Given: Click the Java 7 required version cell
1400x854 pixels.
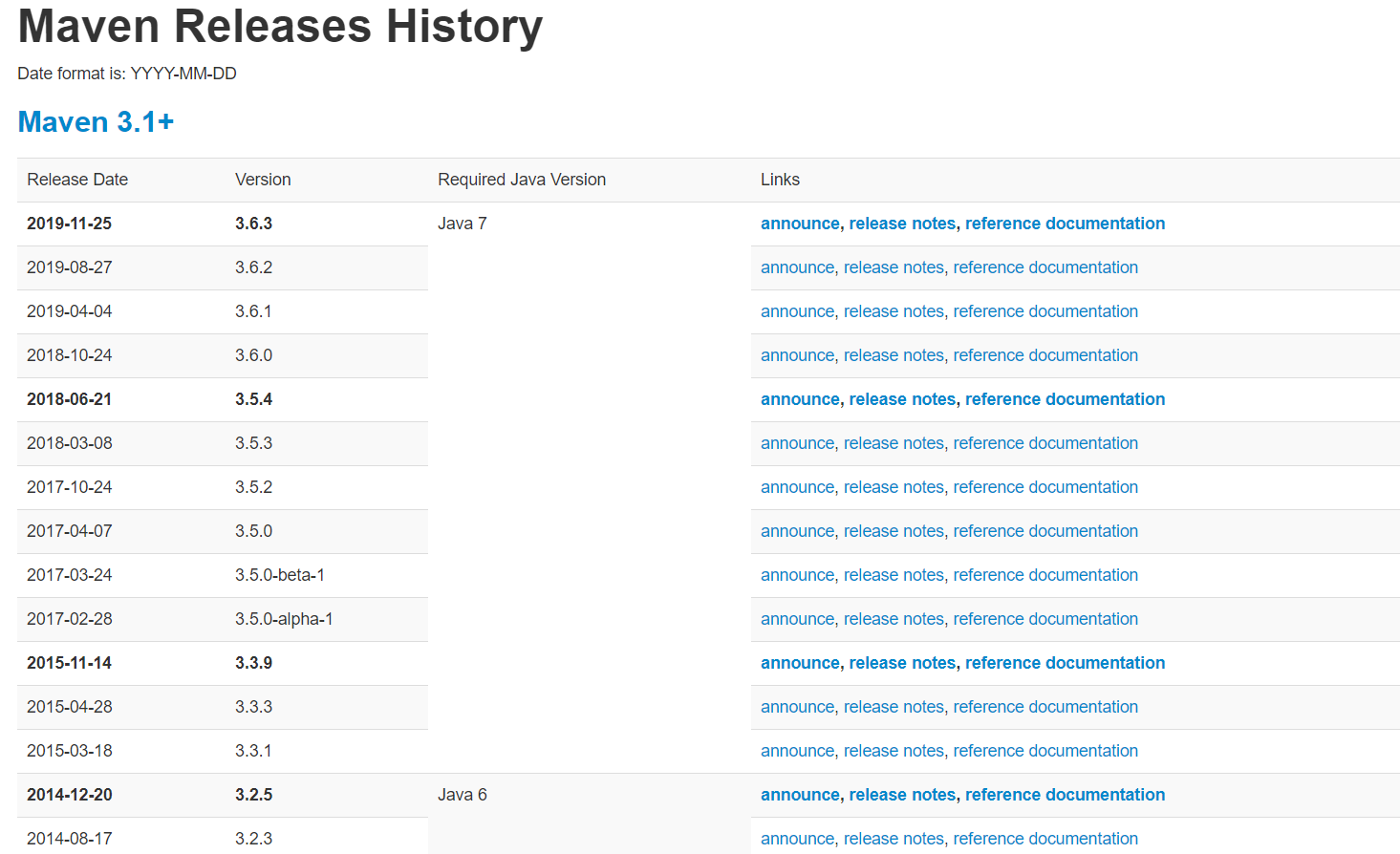Looking at the screenshot, I should (x=590, y=487).
